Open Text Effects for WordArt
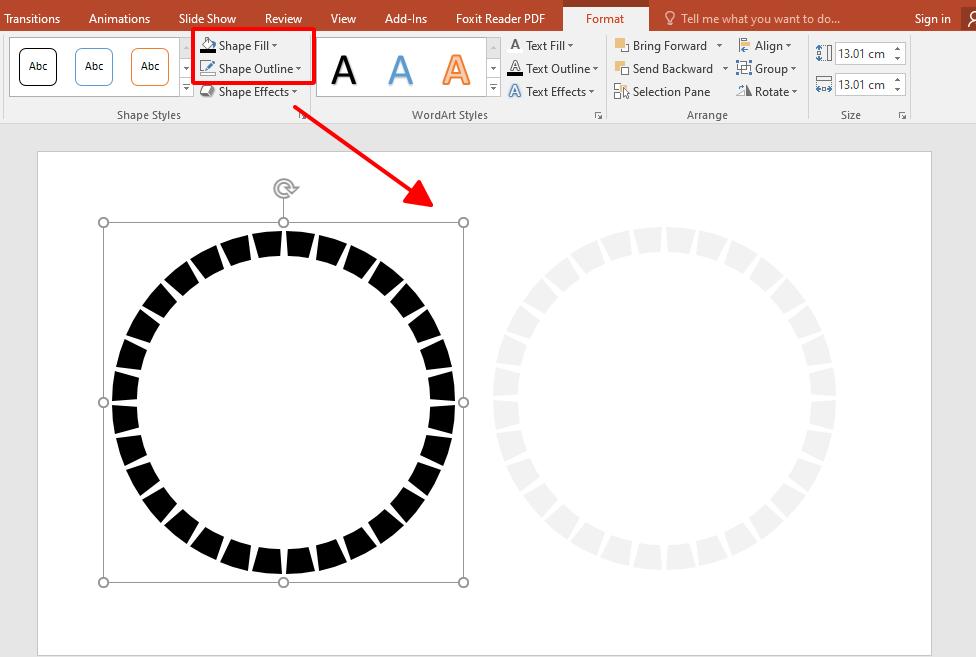Image resolution: width=976 pixels, height=657 pixels. (x=550, y=91)
